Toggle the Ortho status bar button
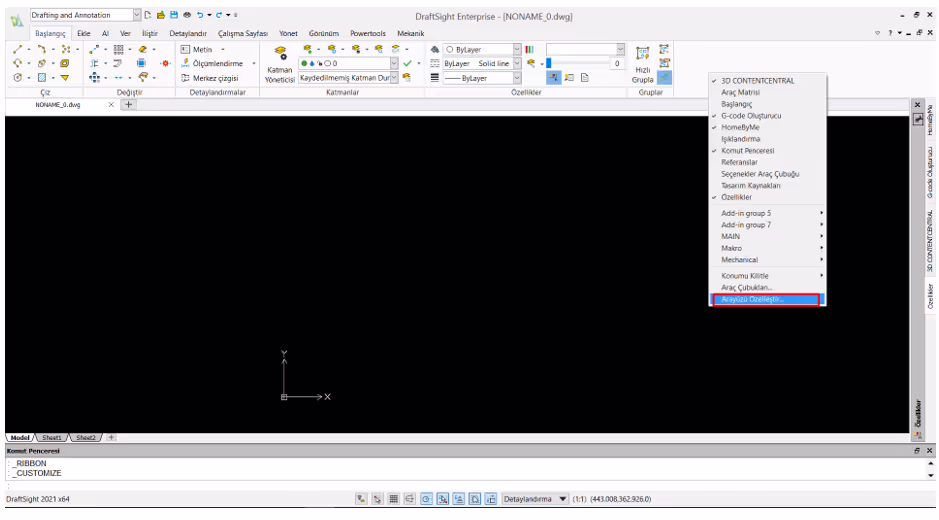 [410, 498]
